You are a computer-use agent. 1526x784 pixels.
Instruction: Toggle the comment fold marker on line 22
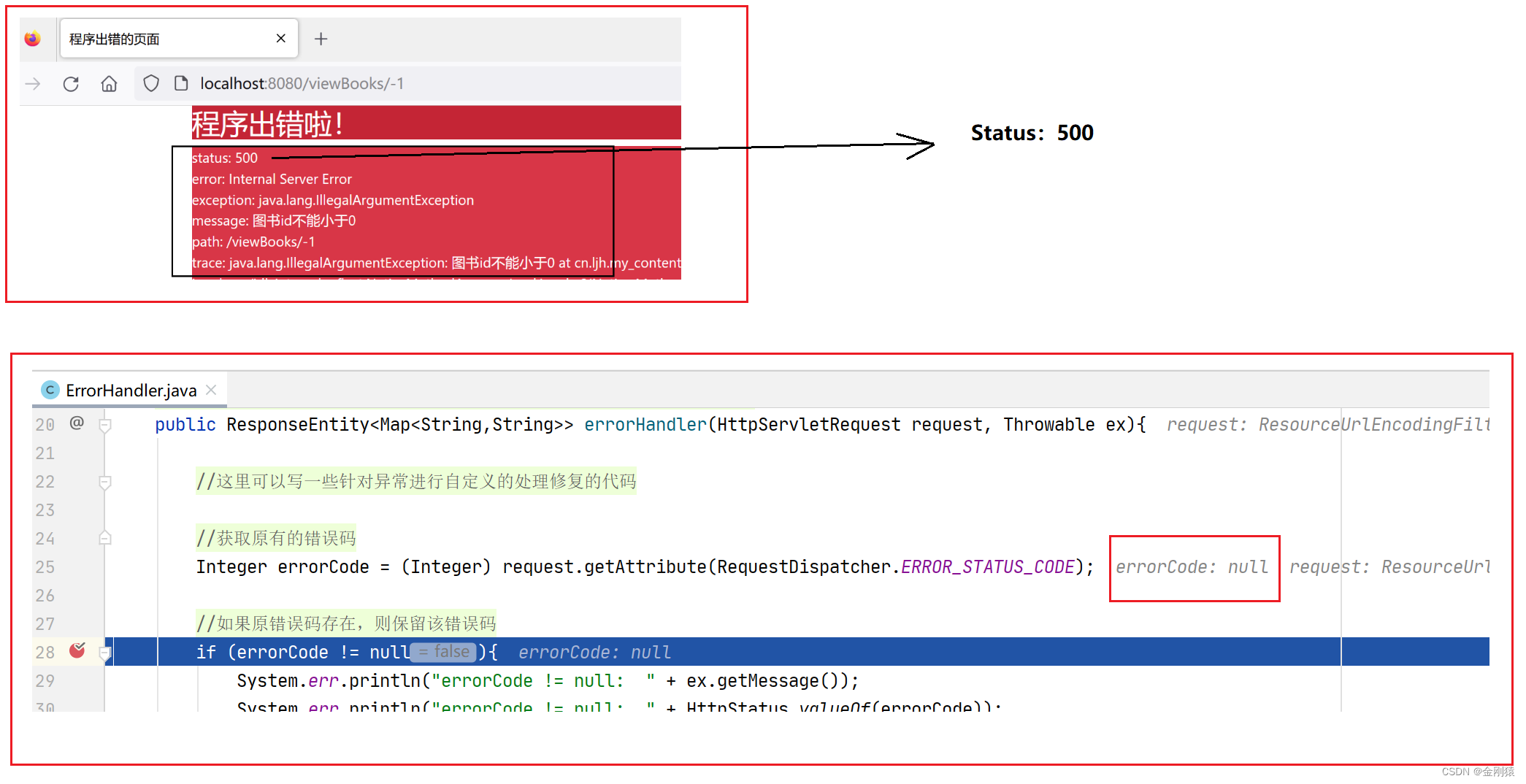coord(105,482)
